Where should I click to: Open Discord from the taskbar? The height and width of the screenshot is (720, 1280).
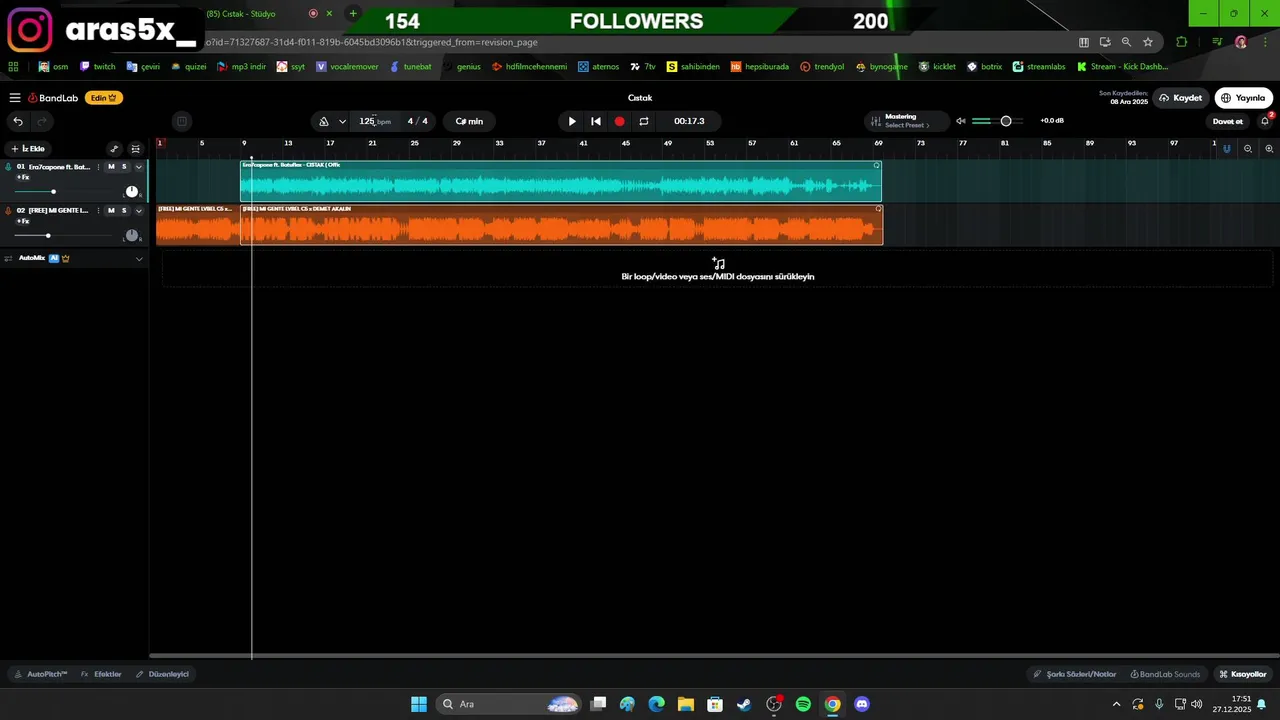[862, 704]
